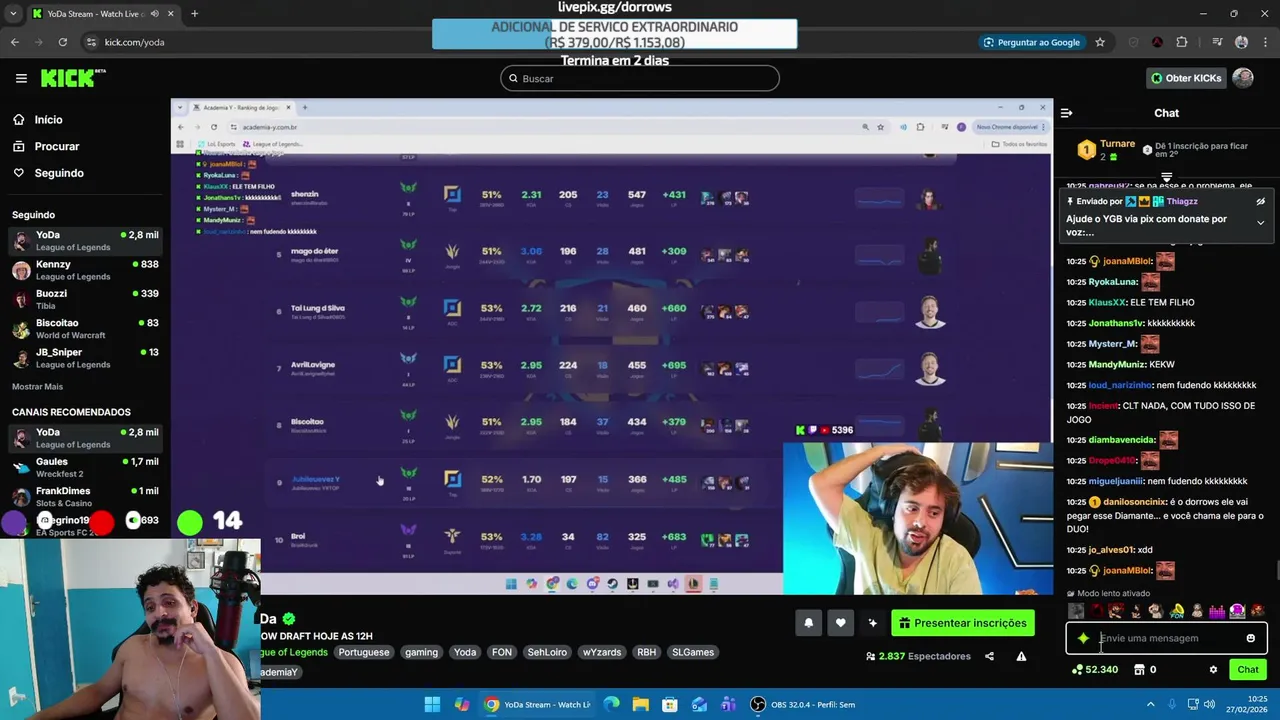Click the Portuguese tag
This screenshot has height=720, width=1280.
363,652
